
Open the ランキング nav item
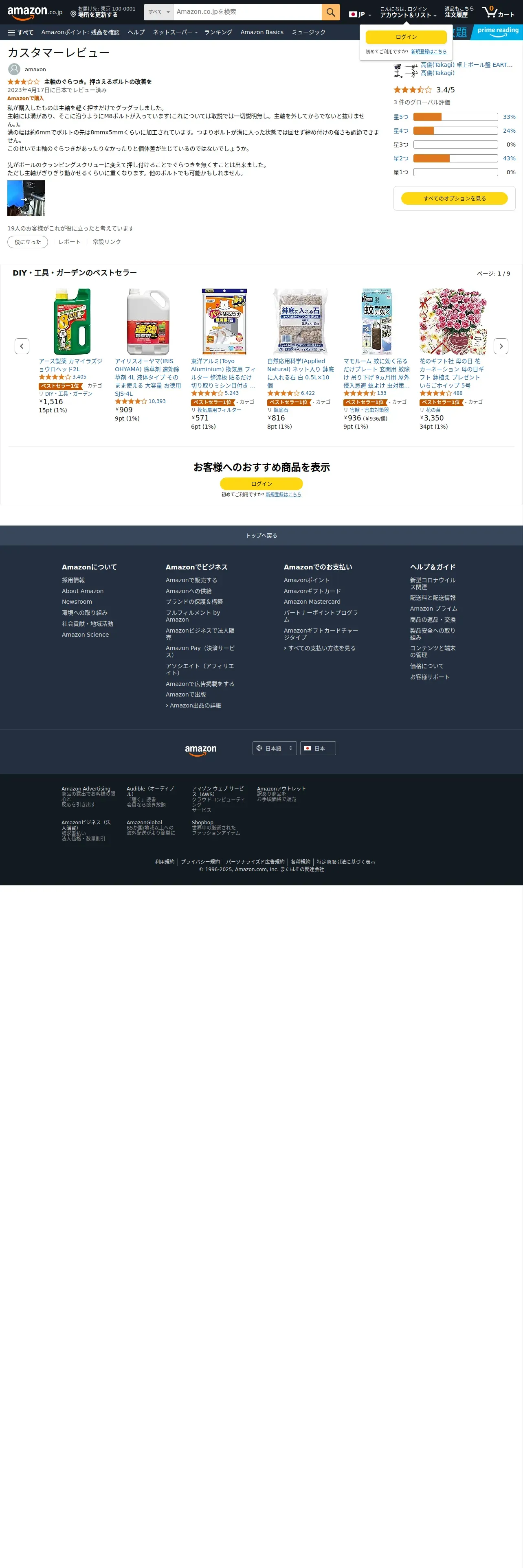(x=218, y=32)
